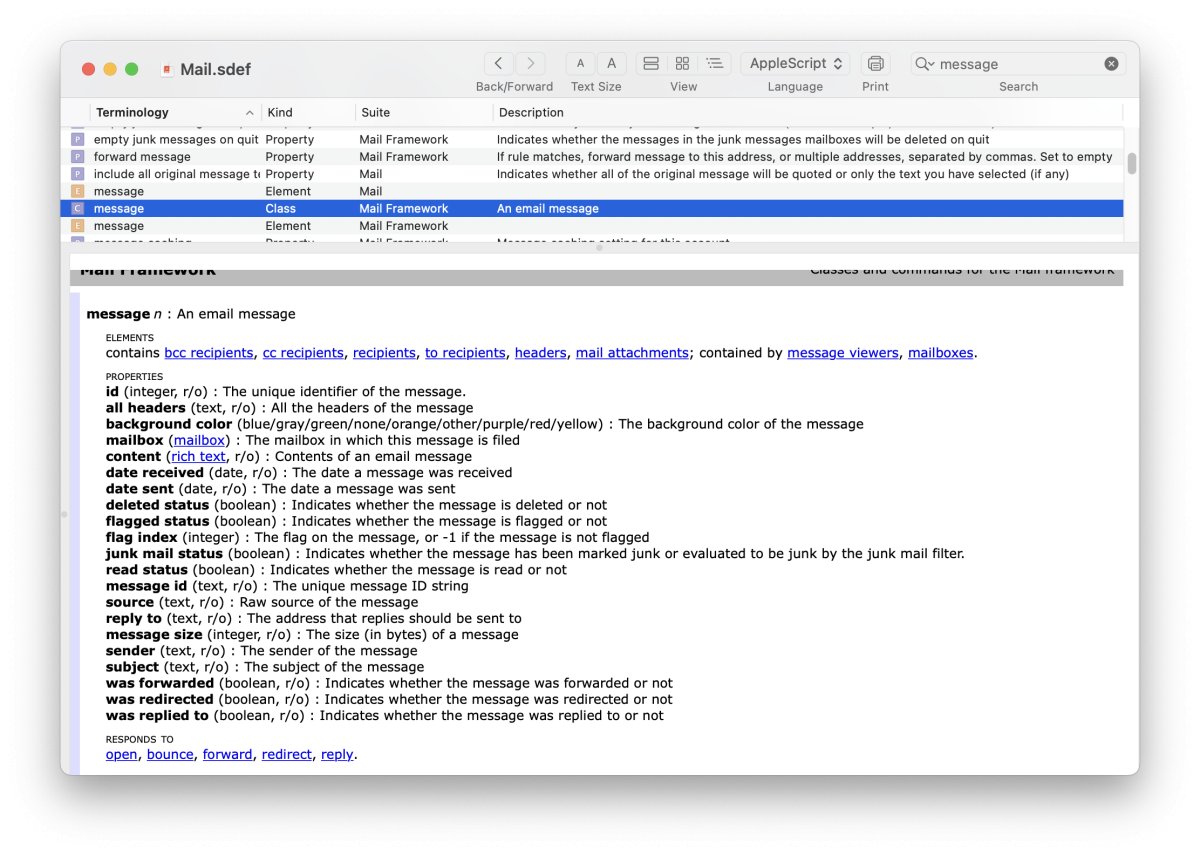This screenshot has height=855, width=1200.
Task: Click the Back navigation arrow
Action: click(x=500, y=63)
